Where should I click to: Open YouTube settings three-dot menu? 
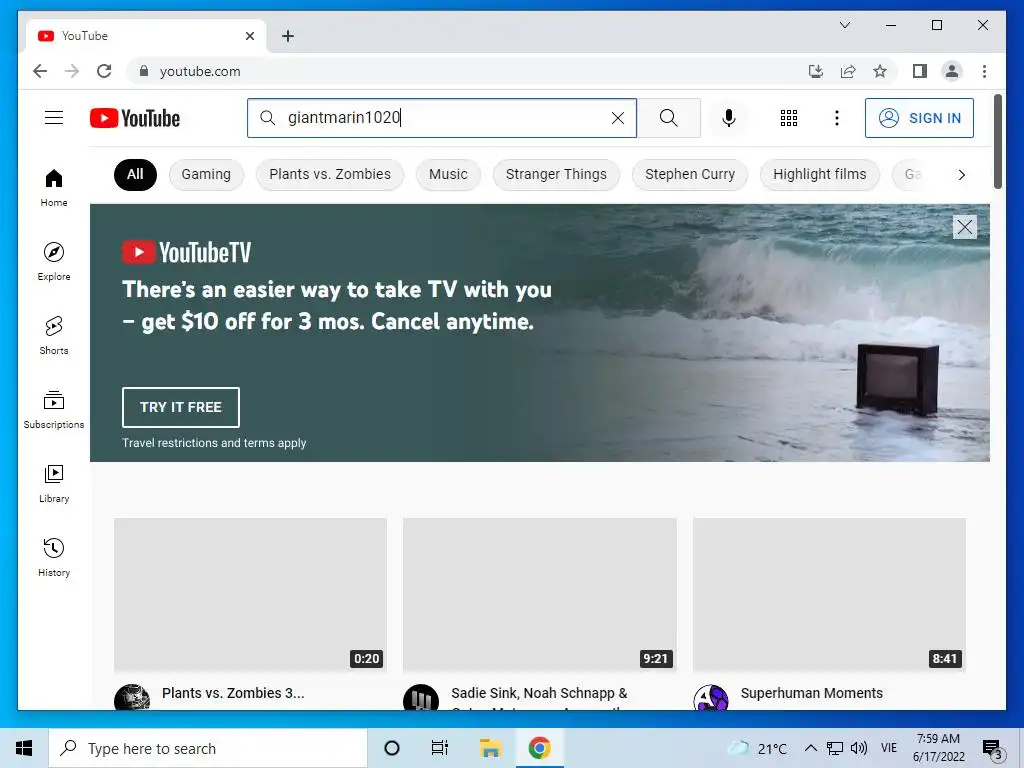(x=837, y=118)
